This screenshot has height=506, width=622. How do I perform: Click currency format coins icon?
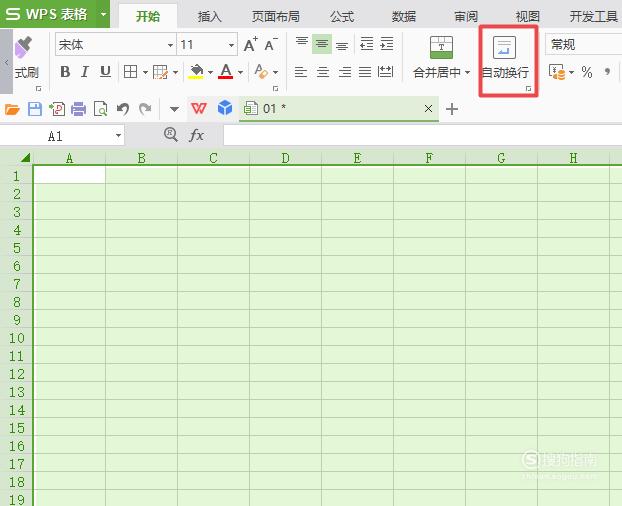coord(557,72)
